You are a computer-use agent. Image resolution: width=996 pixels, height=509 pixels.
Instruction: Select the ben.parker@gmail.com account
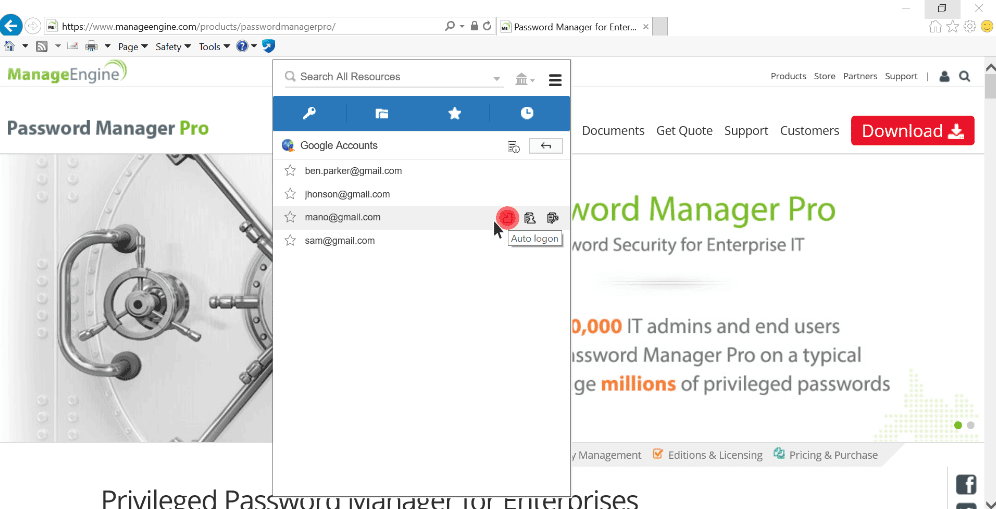pyautogui.click(x=353, y=171)
